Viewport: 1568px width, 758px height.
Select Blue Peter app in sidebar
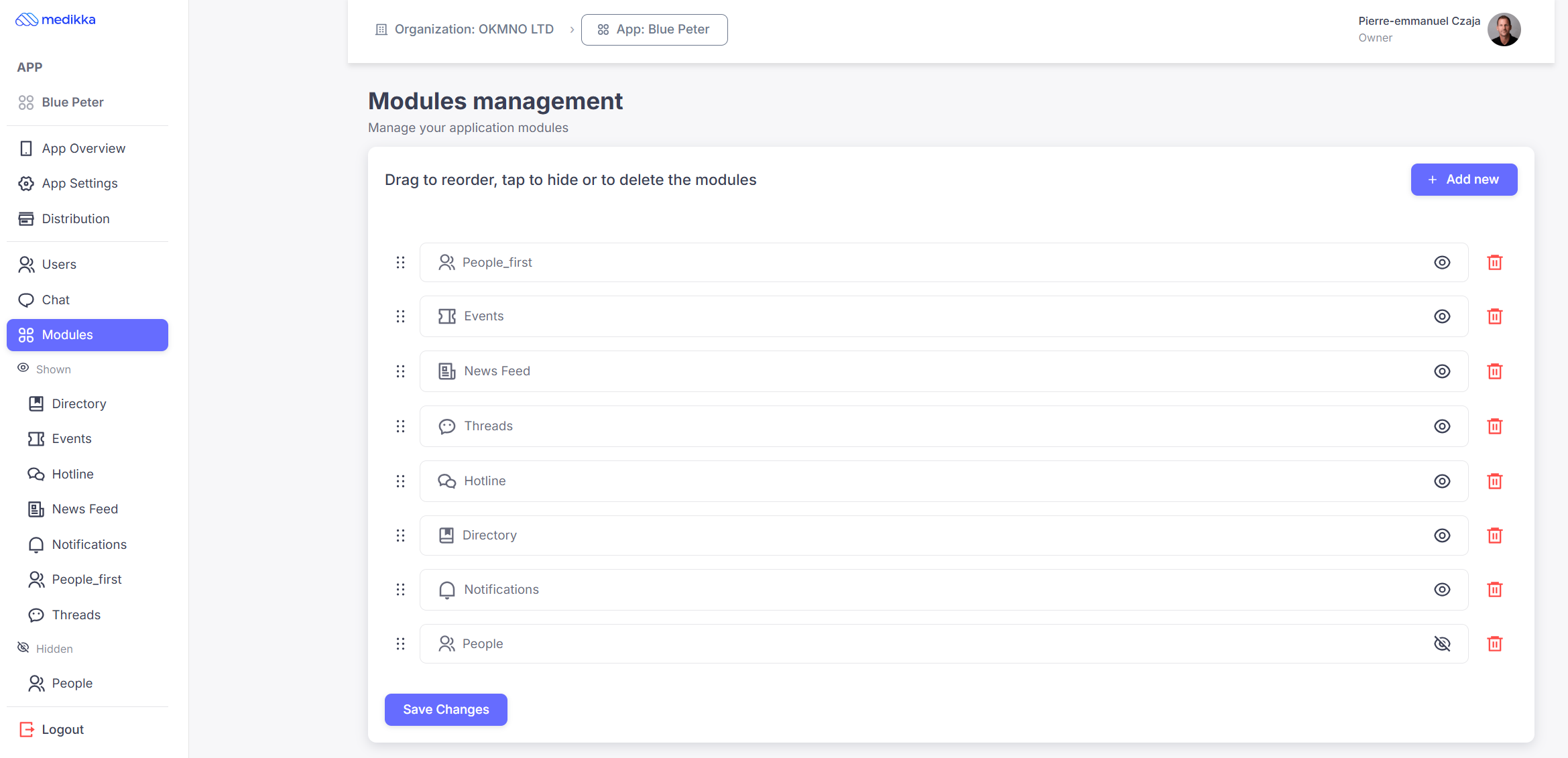pyautogui.click(x=72, y=103)
